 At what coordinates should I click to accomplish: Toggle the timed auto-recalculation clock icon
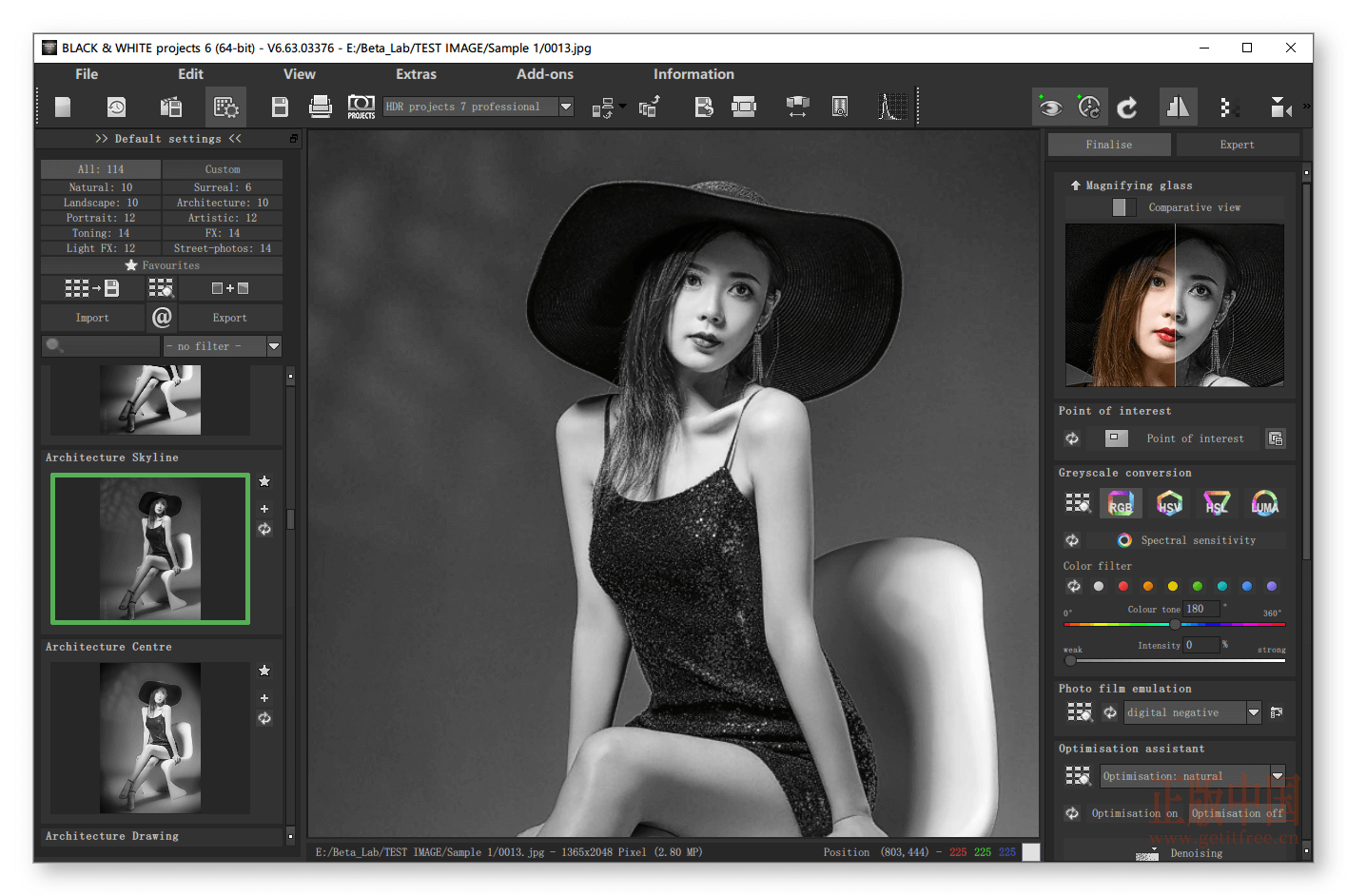(x=1088, y=107)
